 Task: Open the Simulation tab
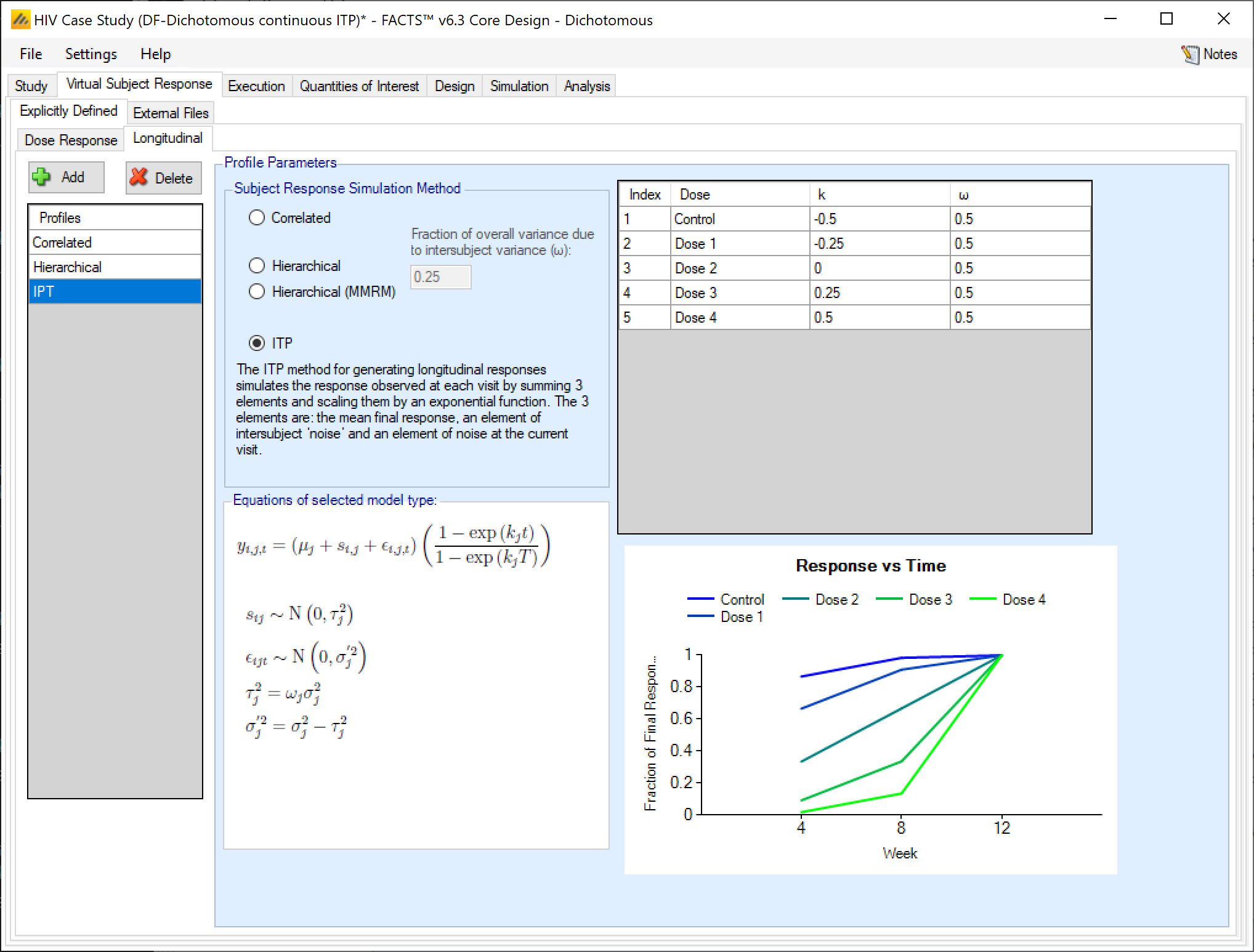click(519, 86)
